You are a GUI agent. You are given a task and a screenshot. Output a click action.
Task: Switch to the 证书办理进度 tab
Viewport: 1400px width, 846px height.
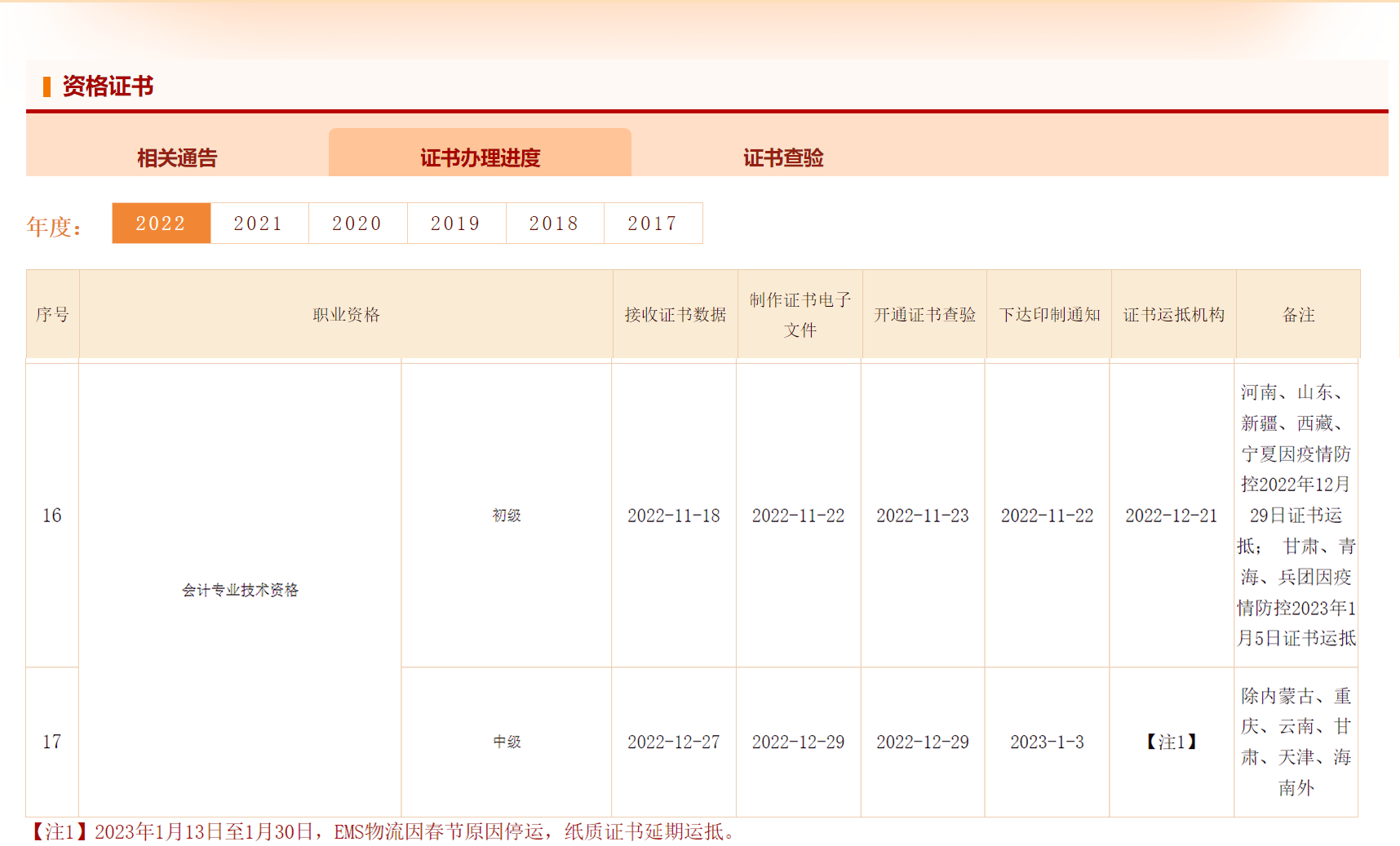click(480, 157)
